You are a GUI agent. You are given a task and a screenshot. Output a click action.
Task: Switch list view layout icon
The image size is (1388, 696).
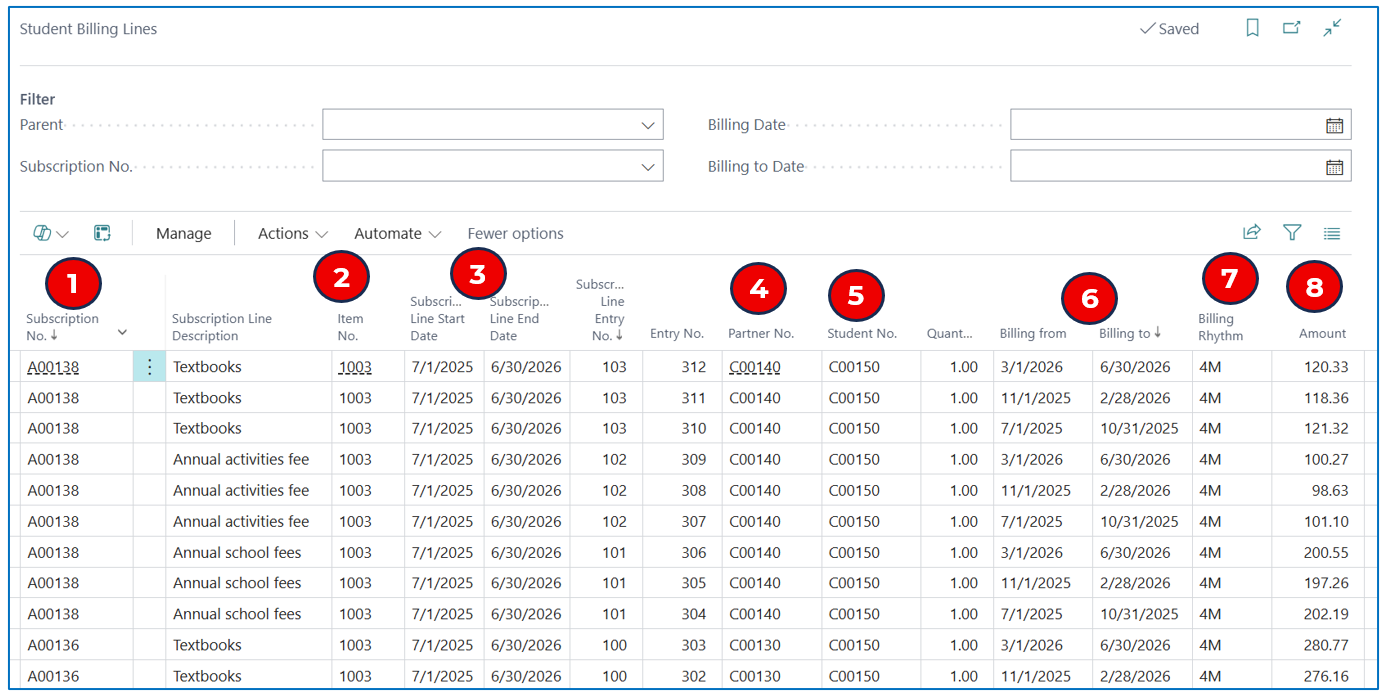click(x=1332, y=233)
